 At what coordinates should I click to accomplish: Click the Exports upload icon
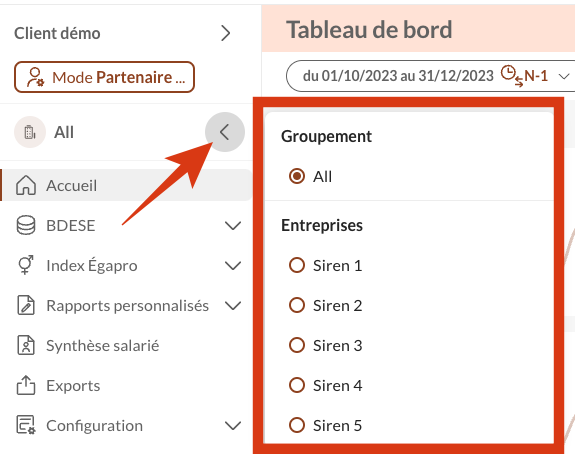26,385
